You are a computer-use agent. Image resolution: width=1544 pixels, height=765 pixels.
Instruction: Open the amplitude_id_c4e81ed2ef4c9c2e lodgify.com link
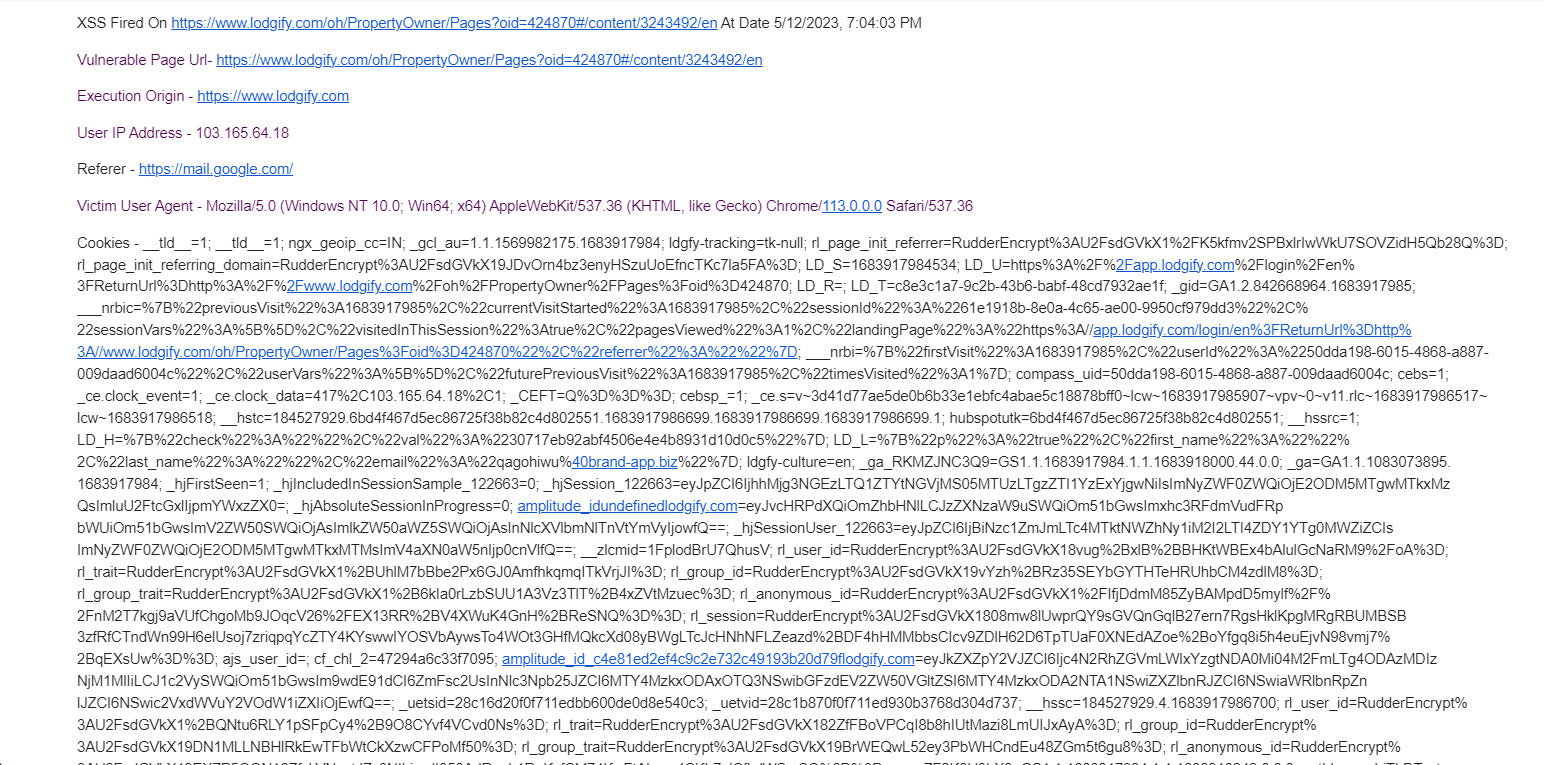point(708,659)
